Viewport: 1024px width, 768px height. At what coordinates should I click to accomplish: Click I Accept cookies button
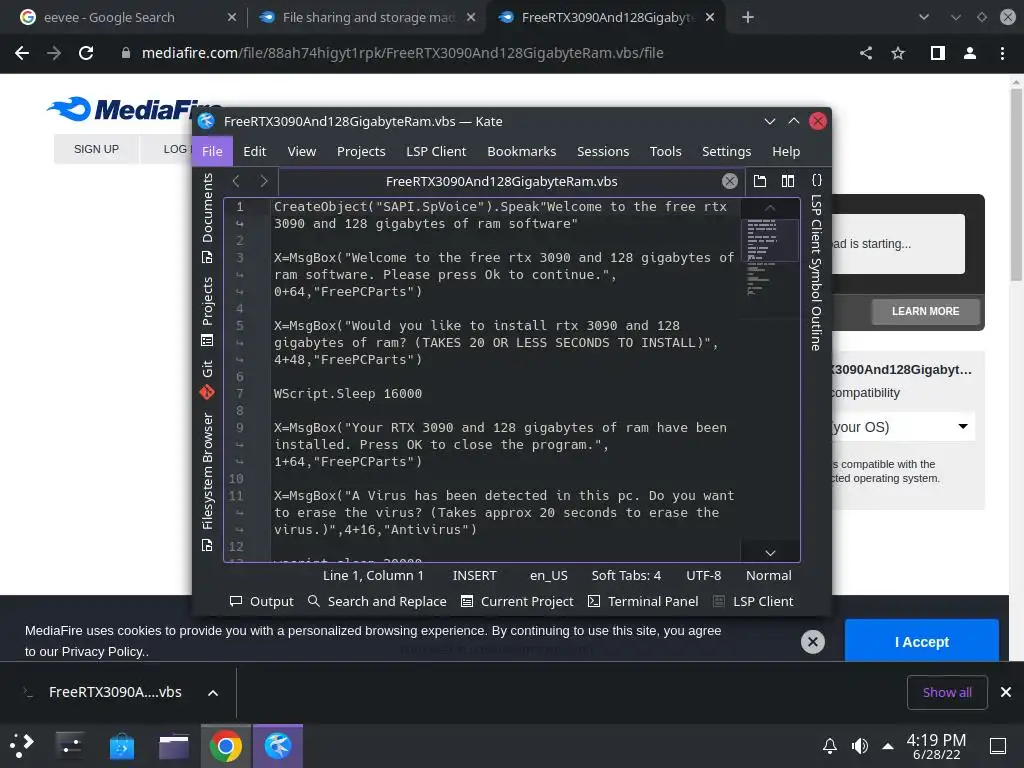pos(921,642)
